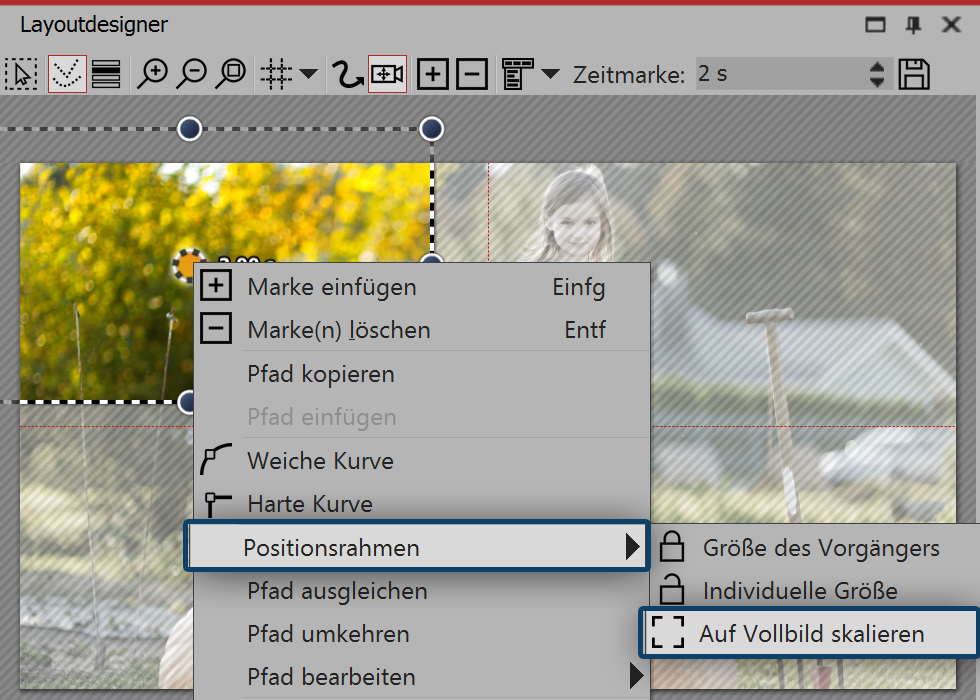The image size is (980, 700).
Task: Click the plus icon beside Marke einfügen
Action: (216, 286)
